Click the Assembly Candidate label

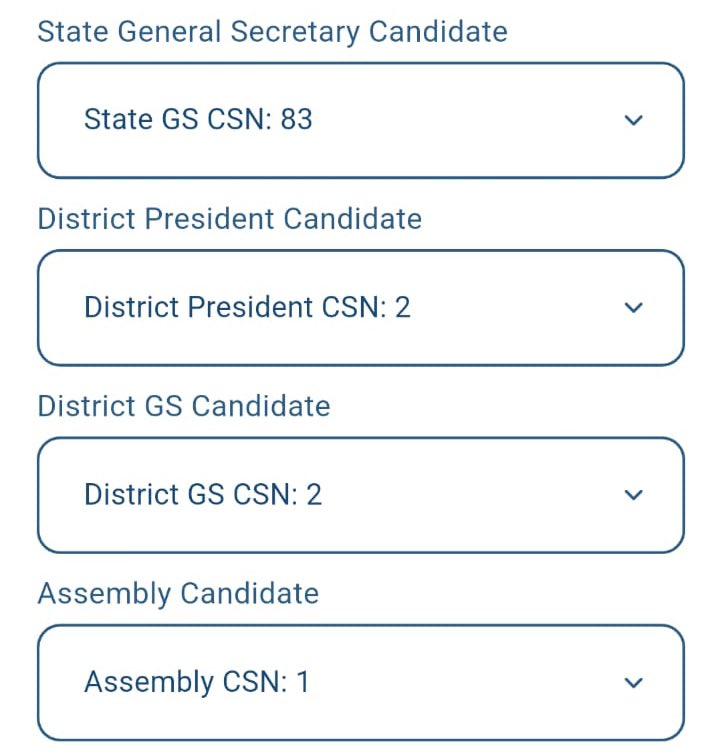point(178,594)
